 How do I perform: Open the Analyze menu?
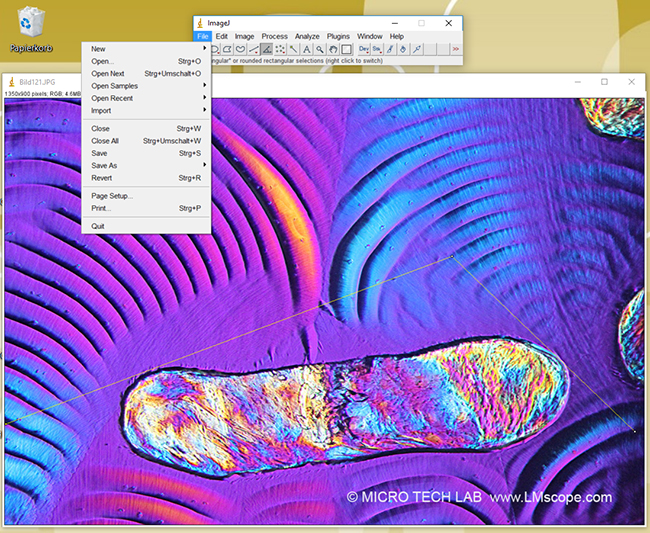(307, 36)
